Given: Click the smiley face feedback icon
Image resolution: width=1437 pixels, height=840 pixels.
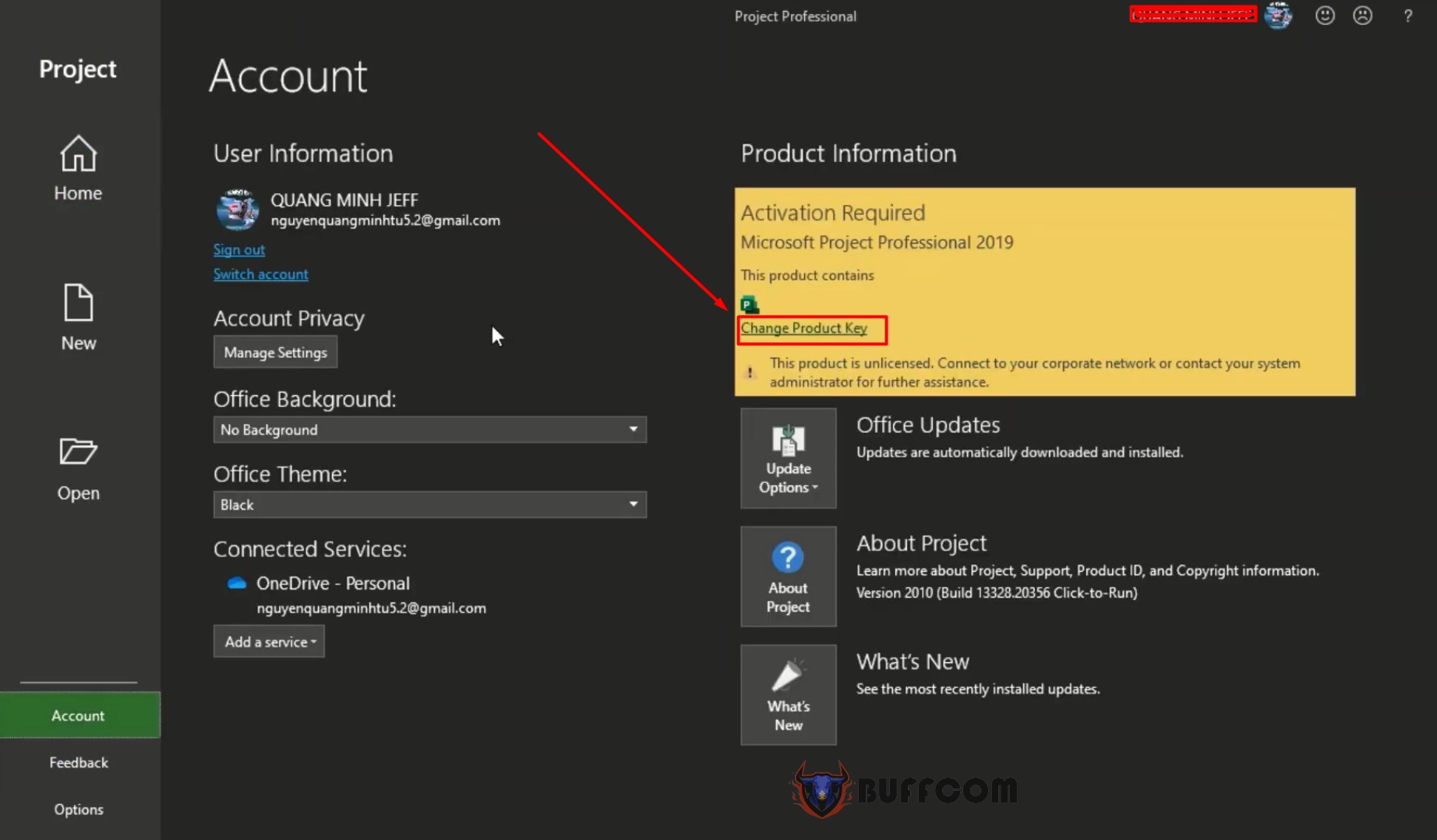Looking at the screenshot, I should [x=1325, y=16].
